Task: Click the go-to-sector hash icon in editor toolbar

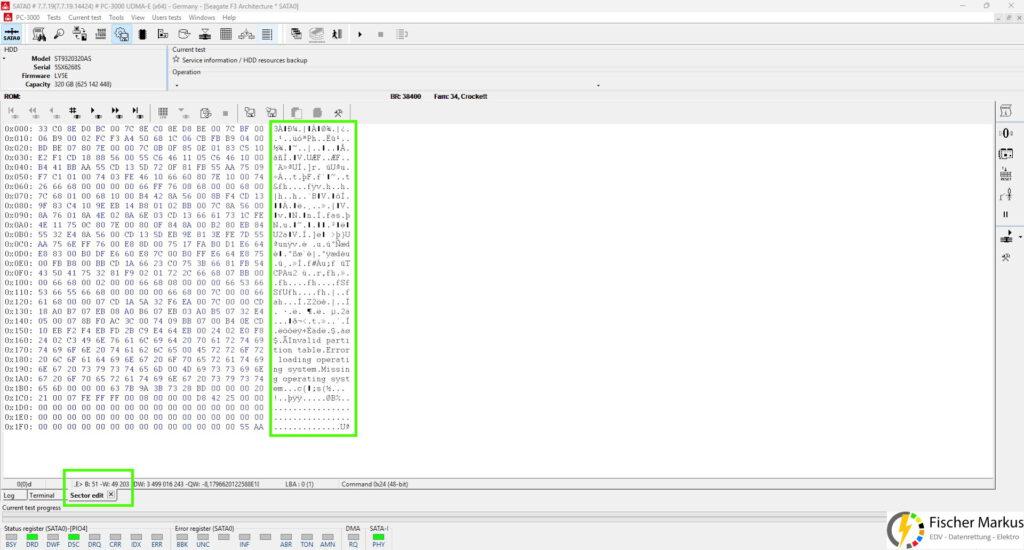Action: [73, 112]
